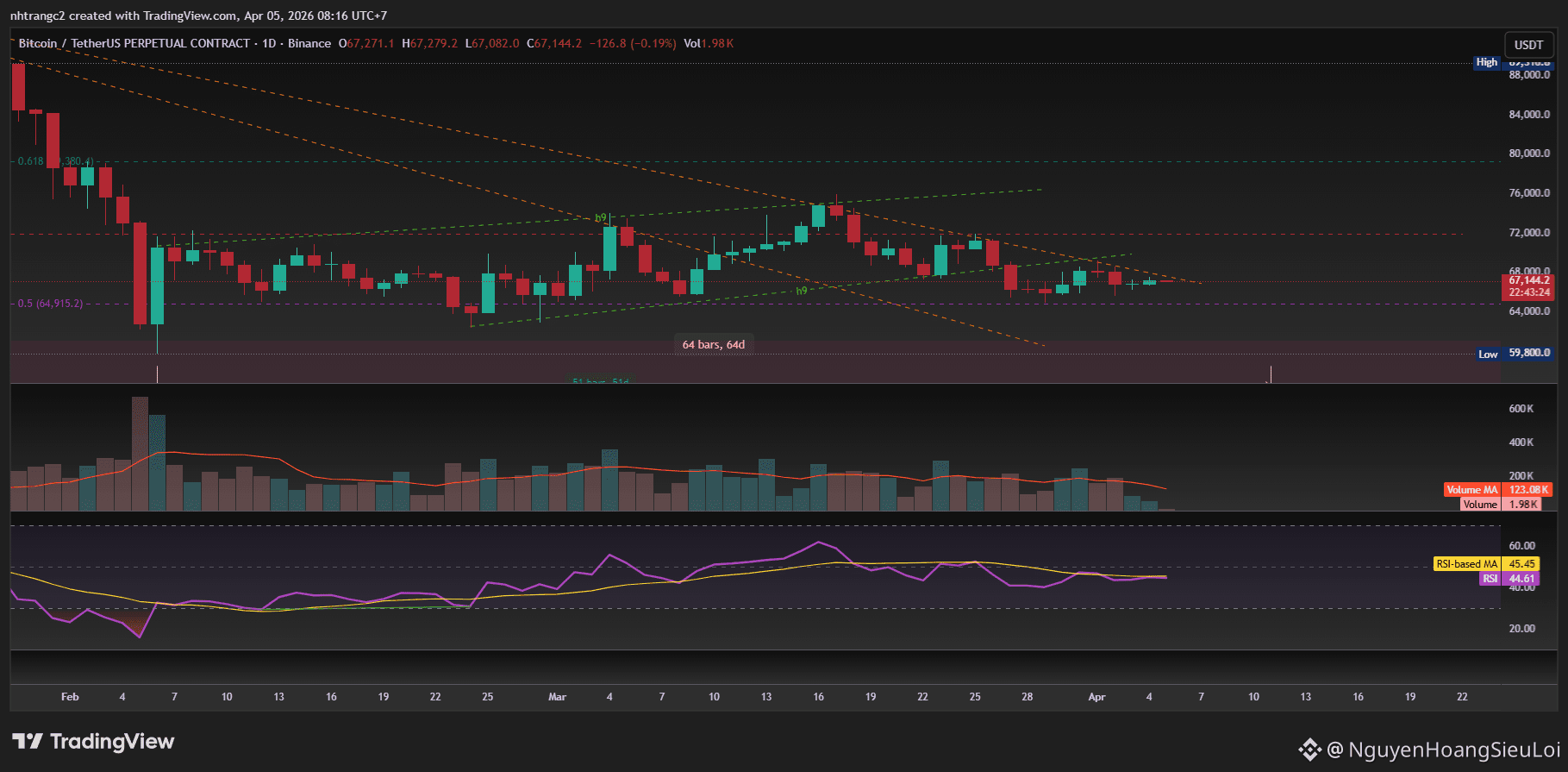Screen dimensions: 1568x772
Task: Click the tallest bar in the volume pane
Action: coord(140,454)
